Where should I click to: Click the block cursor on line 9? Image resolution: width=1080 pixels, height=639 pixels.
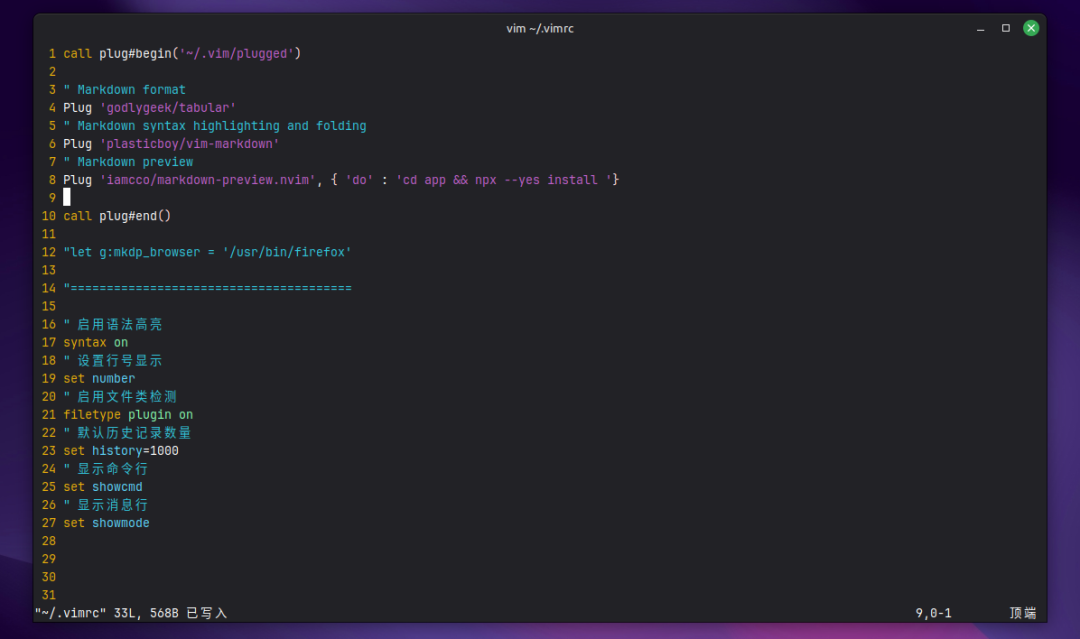pyautogui.click(x=67, y=198)
